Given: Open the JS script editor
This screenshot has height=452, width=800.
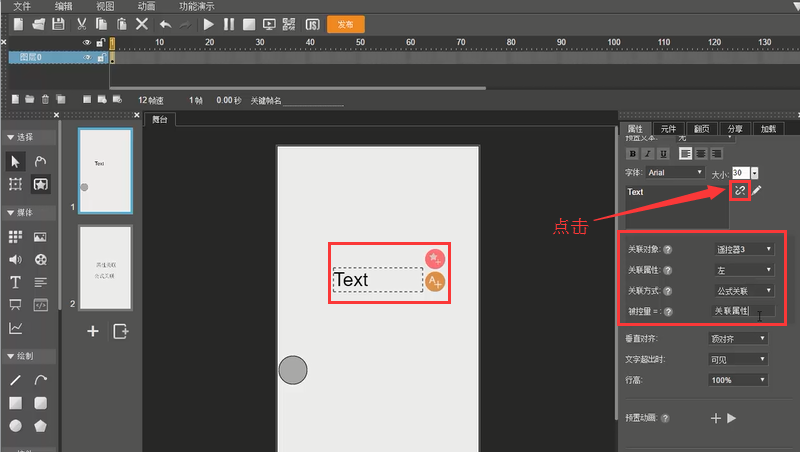Looking at the screenshot, I should 312,24.
